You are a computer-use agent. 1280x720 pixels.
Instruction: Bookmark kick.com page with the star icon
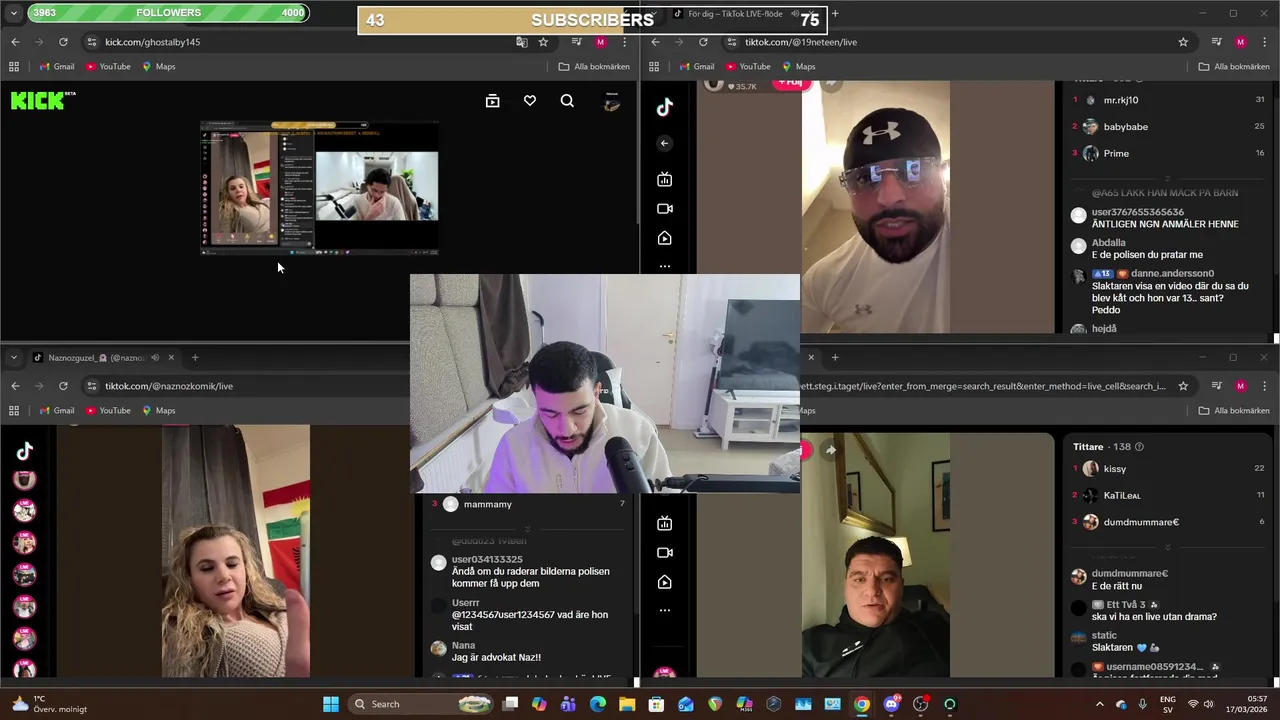click(543, 42)
